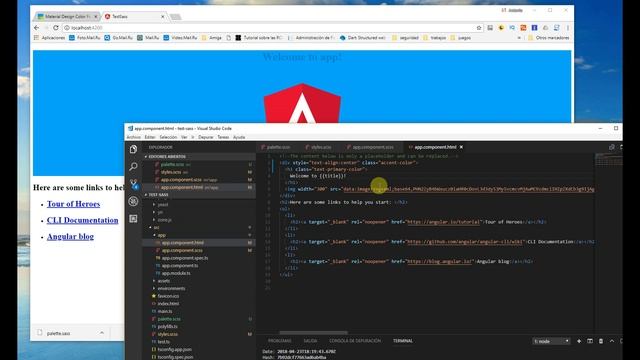The width and height of the screenshot is (640, 360).
Task: Open the Selección menu in VS Code
Action: [x=168, y=137]
